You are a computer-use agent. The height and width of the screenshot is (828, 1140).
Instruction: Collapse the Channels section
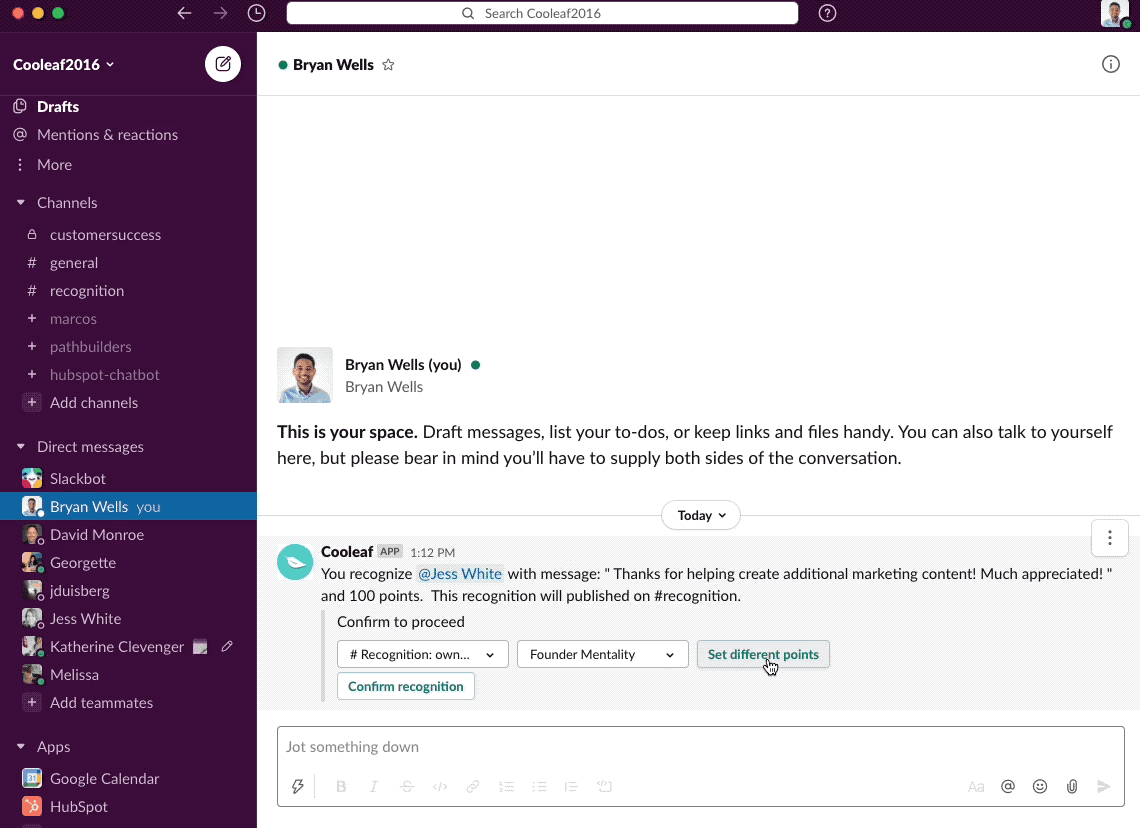(x=20, y=203)
